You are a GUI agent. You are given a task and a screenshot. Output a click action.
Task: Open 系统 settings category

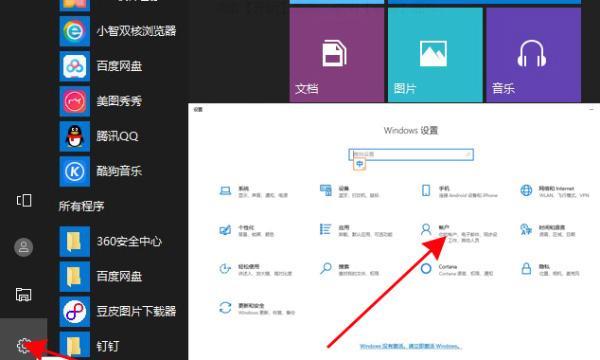click(253, 191)
